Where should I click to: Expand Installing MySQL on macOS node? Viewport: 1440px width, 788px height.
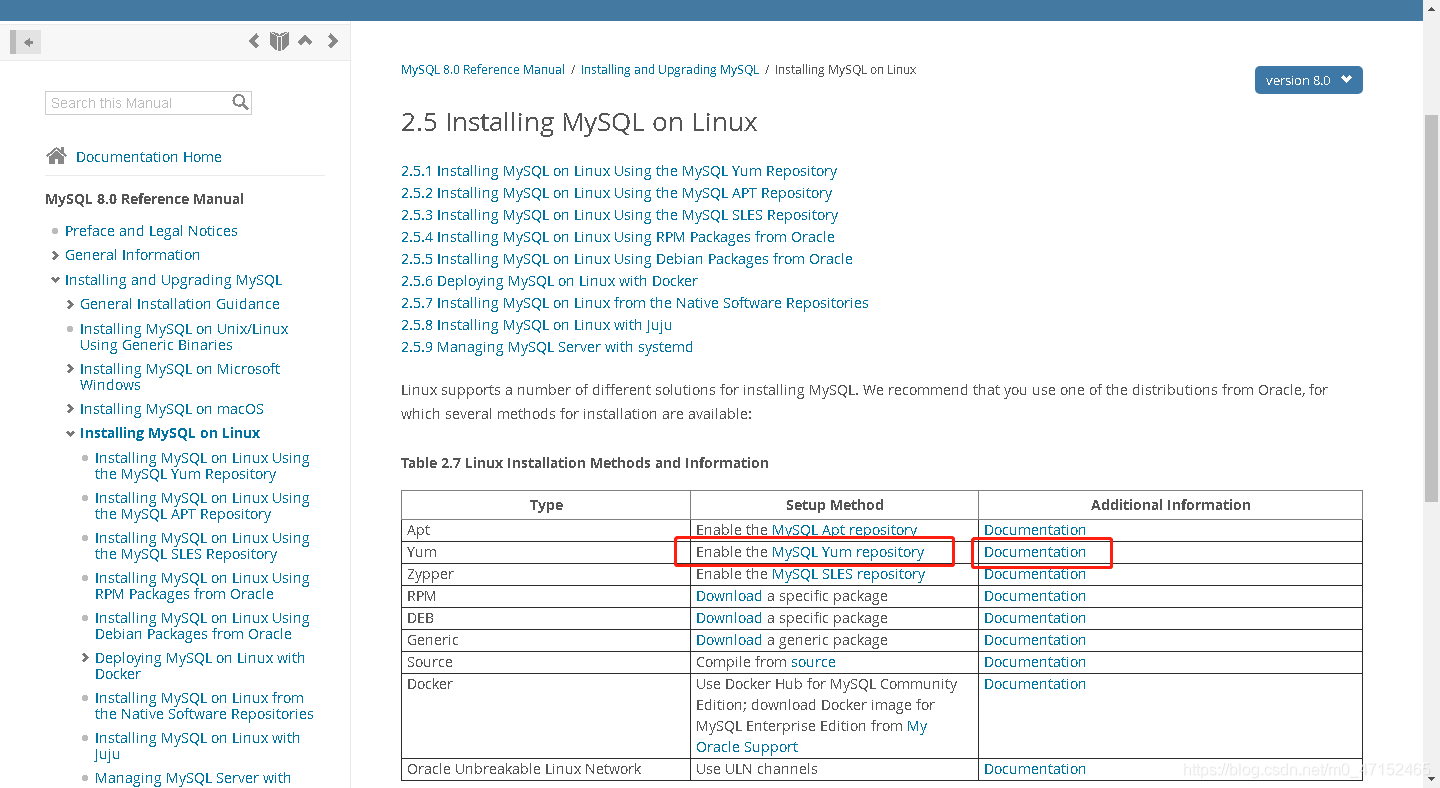tap(70, 410)
